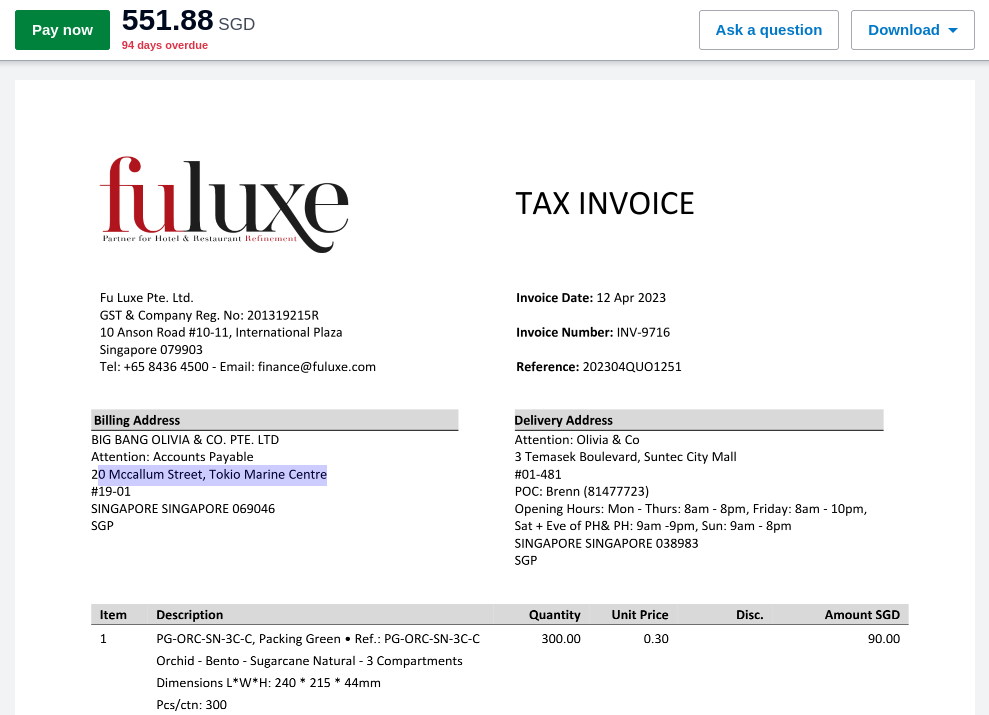Click the POC Brenn phone number line
This screenshot has height=715, width=989.
pyautogui.click(x=582, y=492)
